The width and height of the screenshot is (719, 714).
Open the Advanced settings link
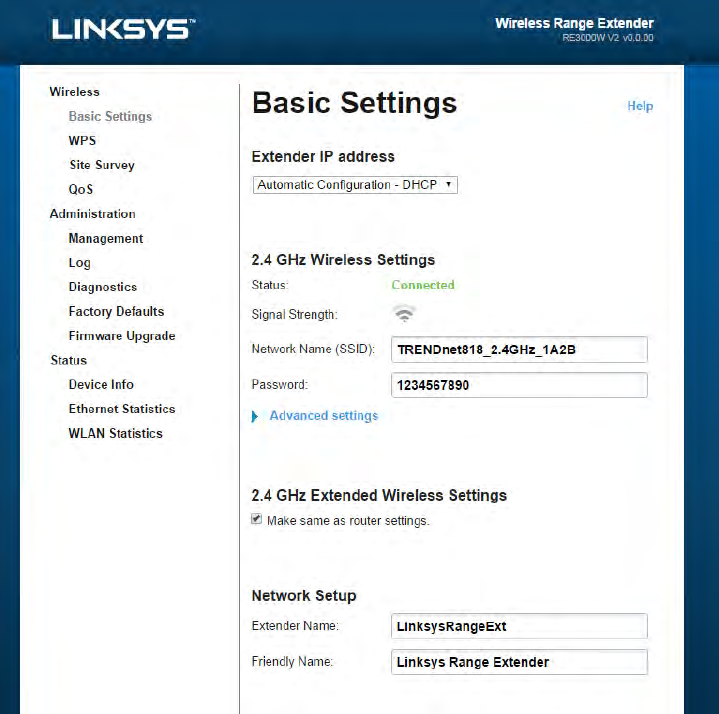click(x=324, y=415)
